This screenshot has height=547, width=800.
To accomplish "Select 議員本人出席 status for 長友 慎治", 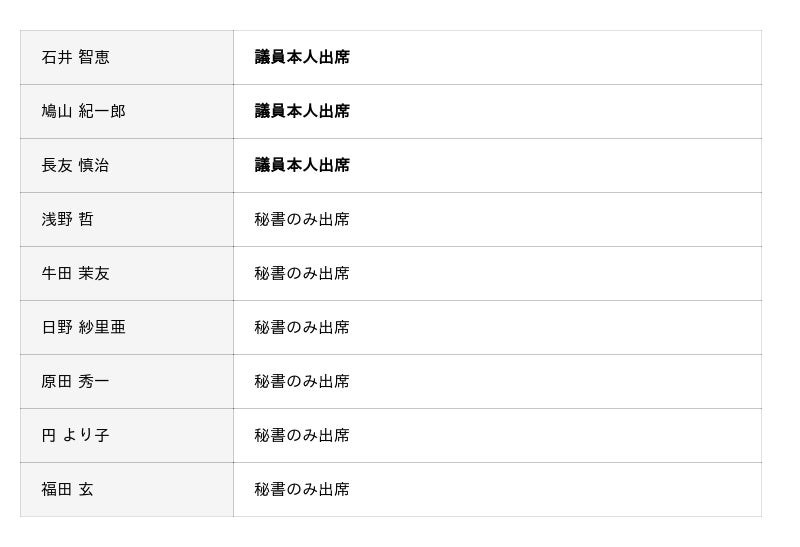I will click(302, 166).
